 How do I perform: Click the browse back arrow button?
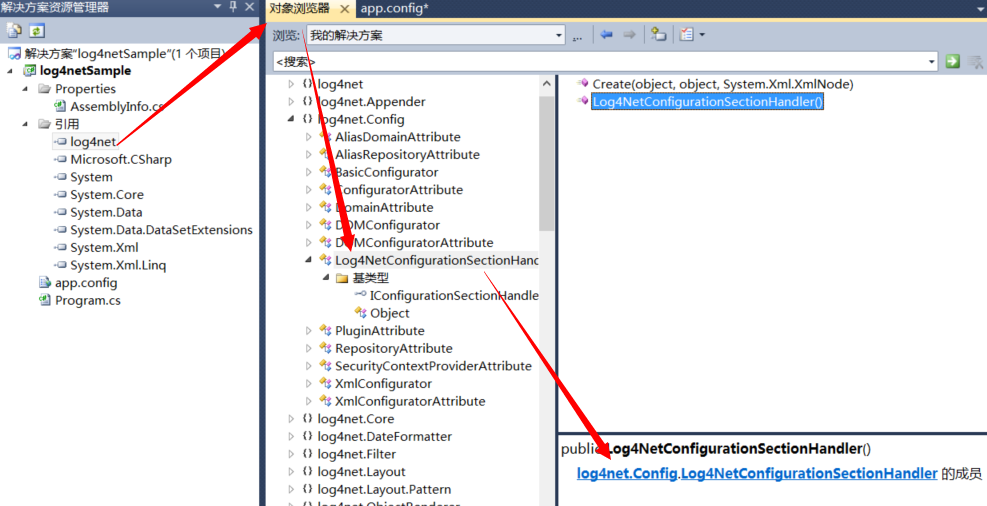[x=607, y=35]
